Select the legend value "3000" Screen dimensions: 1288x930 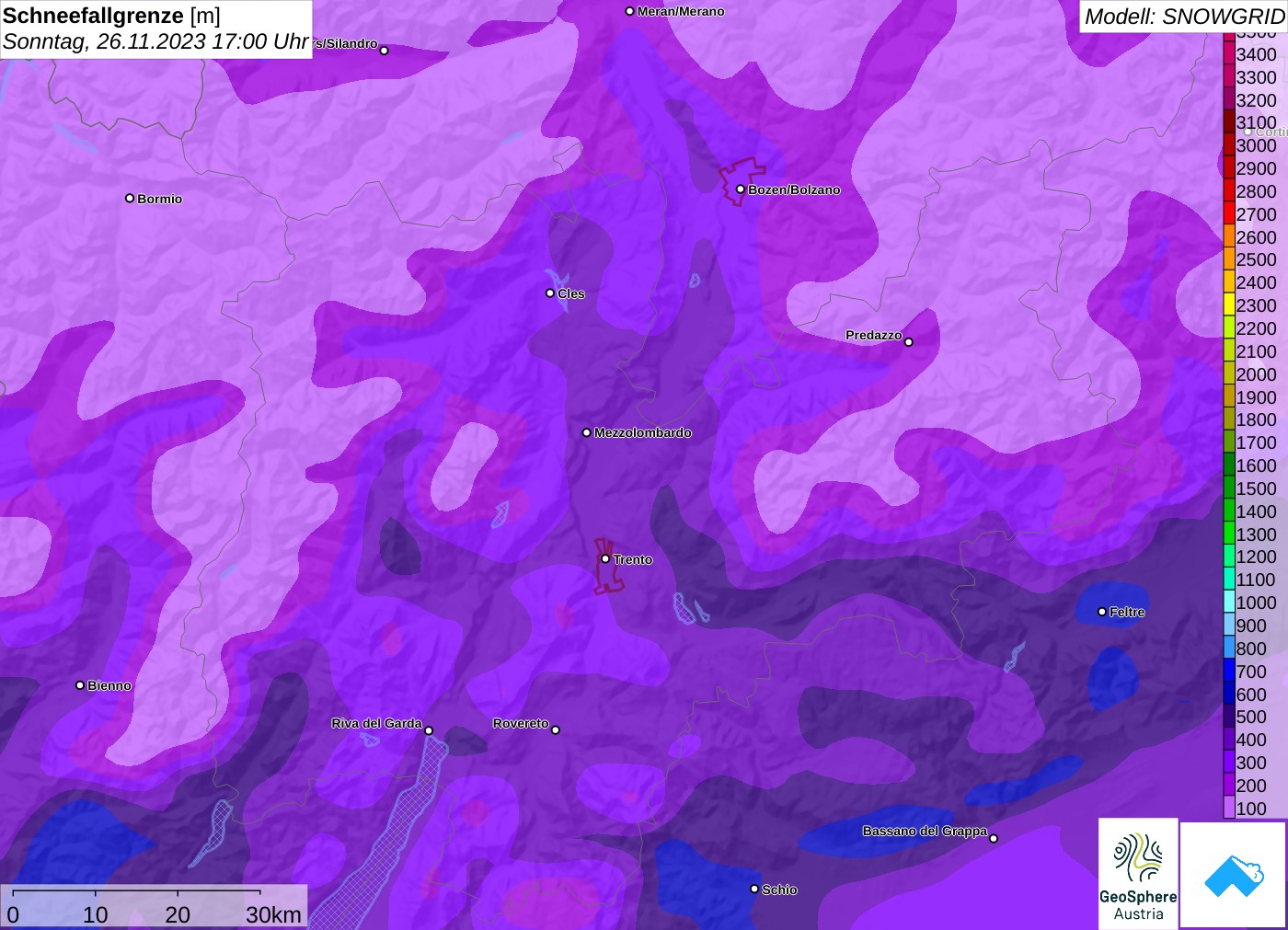(x=1256, y=145)
